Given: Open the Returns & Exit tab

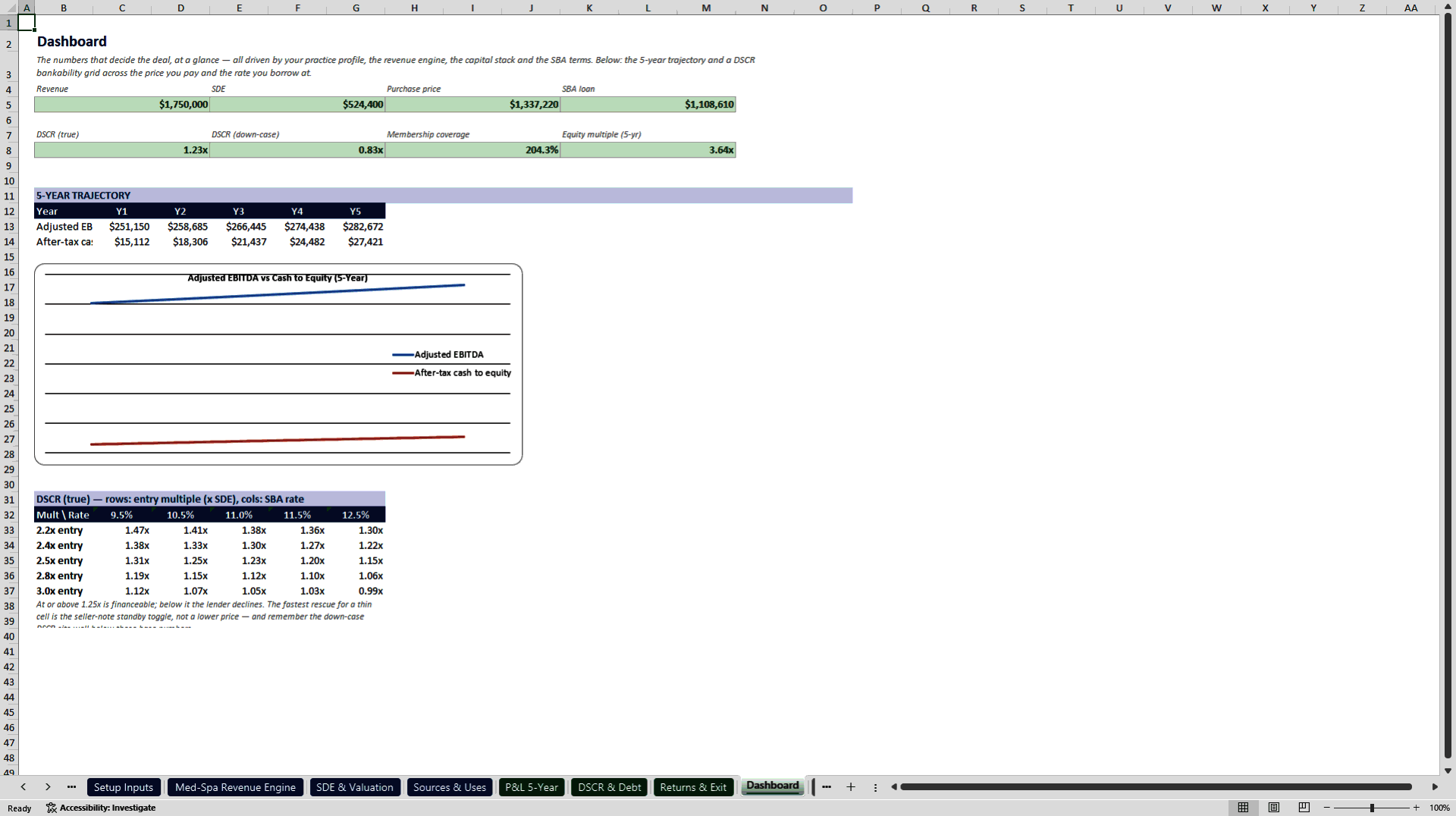Looking at the screenshot, I should click(693, 787).
